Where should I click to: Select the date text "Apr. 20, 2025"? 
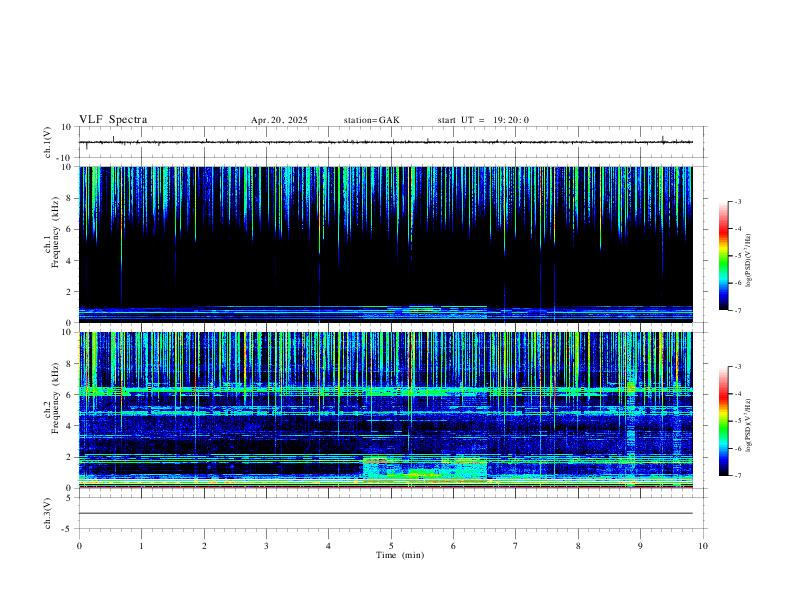pyautogui.click(x=279, y=120)
